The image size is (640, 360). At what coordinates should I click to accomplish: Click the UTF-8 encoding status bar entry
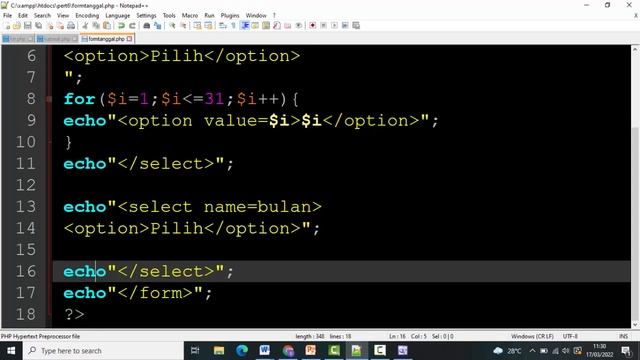(570, 336)
